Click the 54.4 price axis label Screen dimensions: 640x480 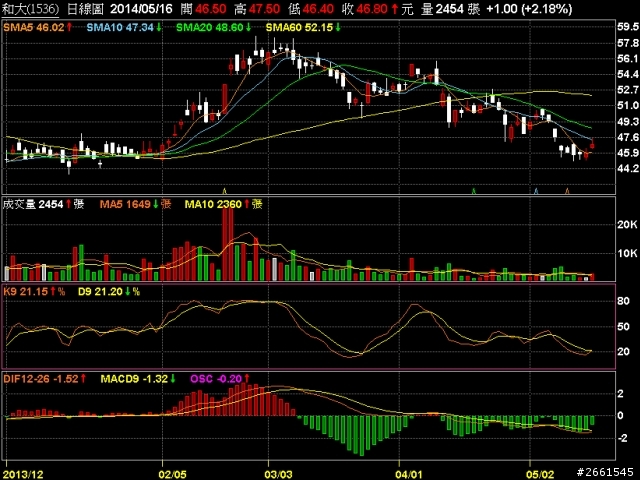pyautogui.click(x=628, y=74)
